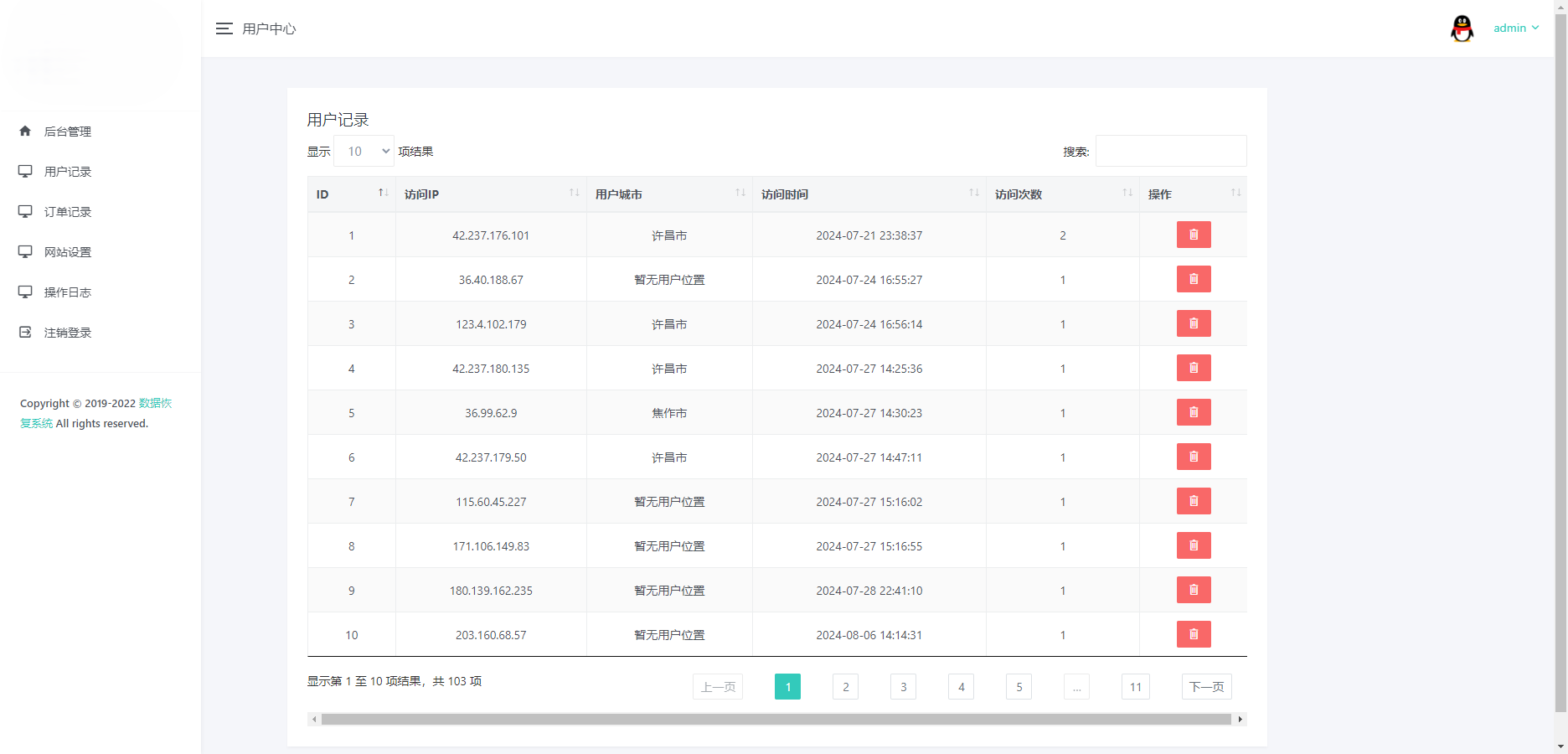Open 用户记录 in the sidebar
The height and width of the screenshot is (754, 1568).
tap(68, 172)
